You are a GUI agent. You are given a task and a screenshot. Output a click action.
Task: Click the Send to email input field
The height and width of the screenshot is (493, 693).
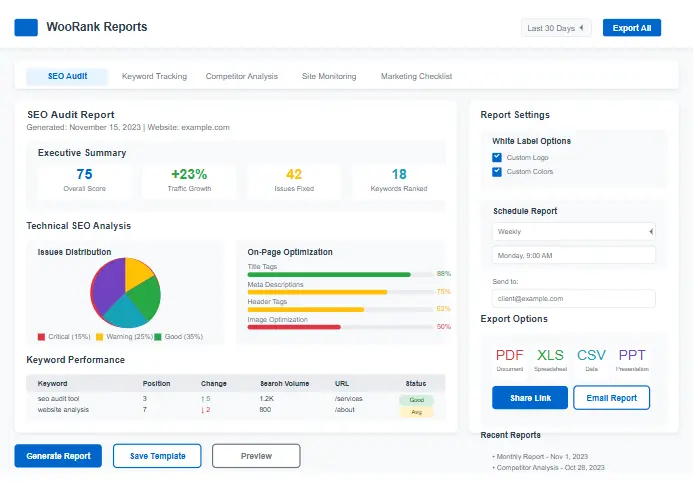coord(573,298)
